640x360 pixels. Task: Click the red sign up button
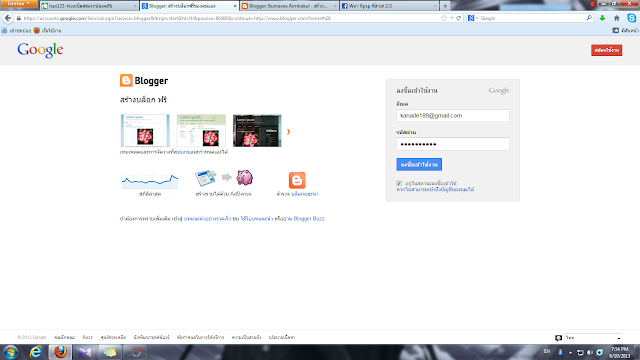tap(607, 50)
